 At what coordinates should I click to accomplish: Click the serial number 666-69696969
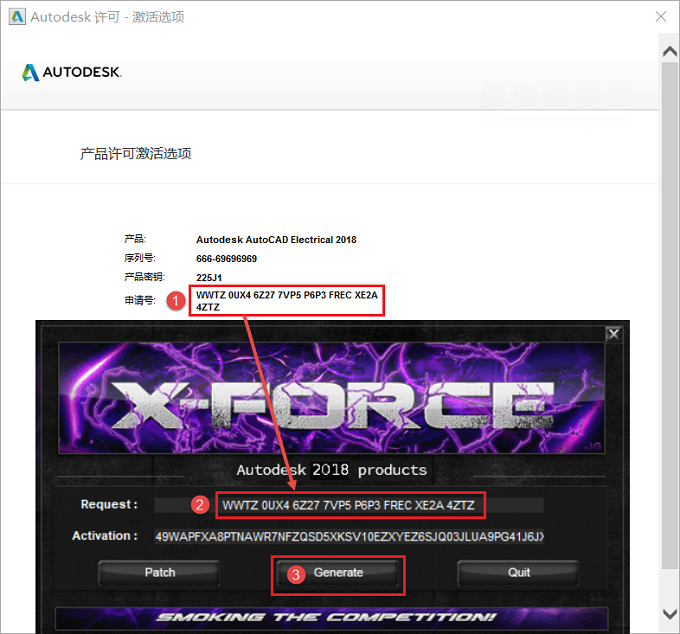click(226, 259)
